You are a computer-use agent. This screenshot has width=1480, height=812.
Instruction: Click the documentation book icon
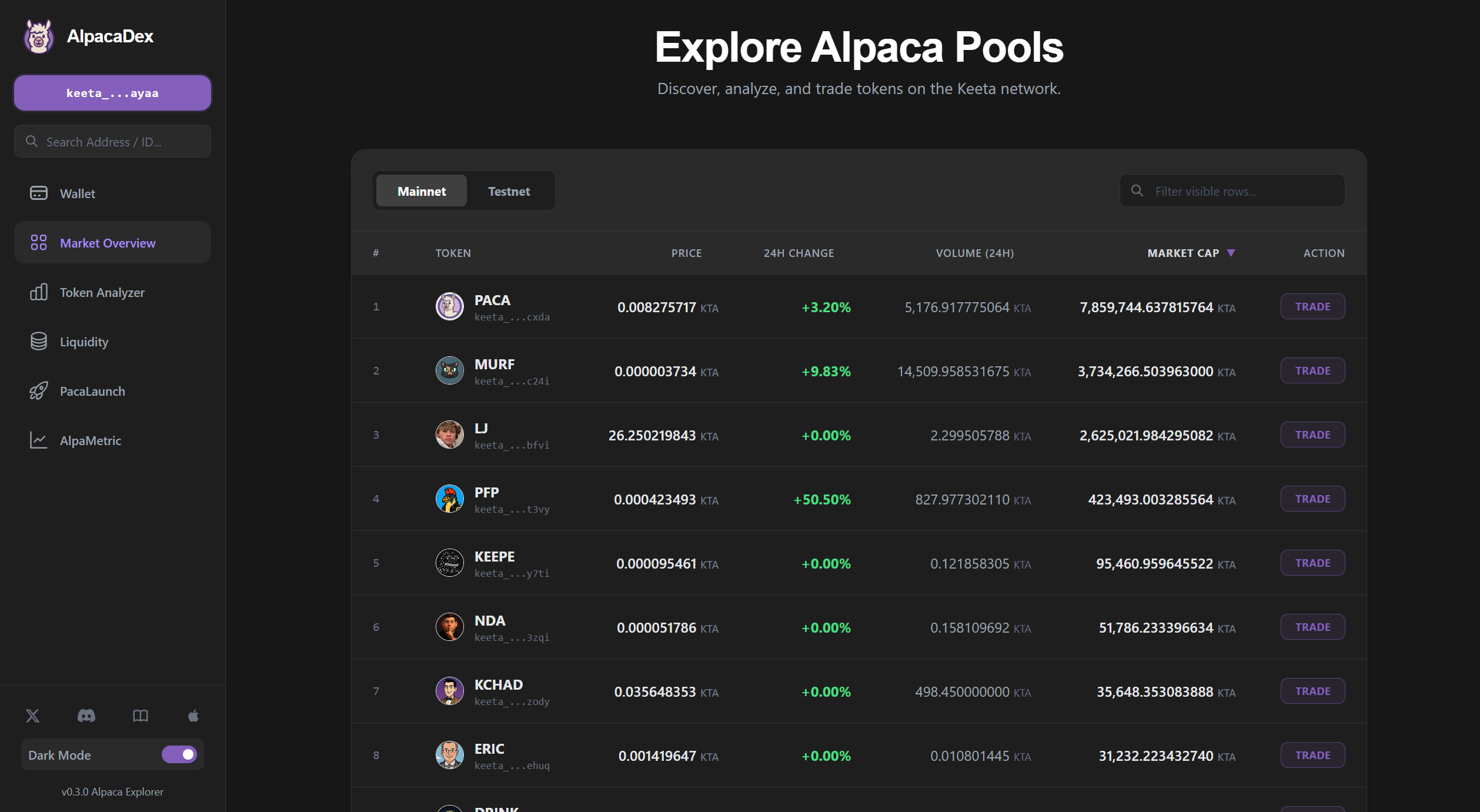point(140,716)
